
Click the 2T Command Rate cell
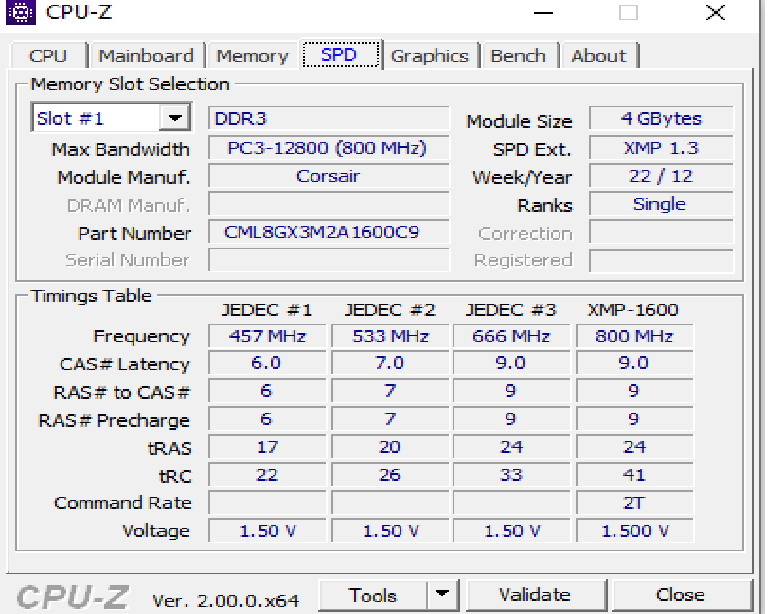point(634,503)
